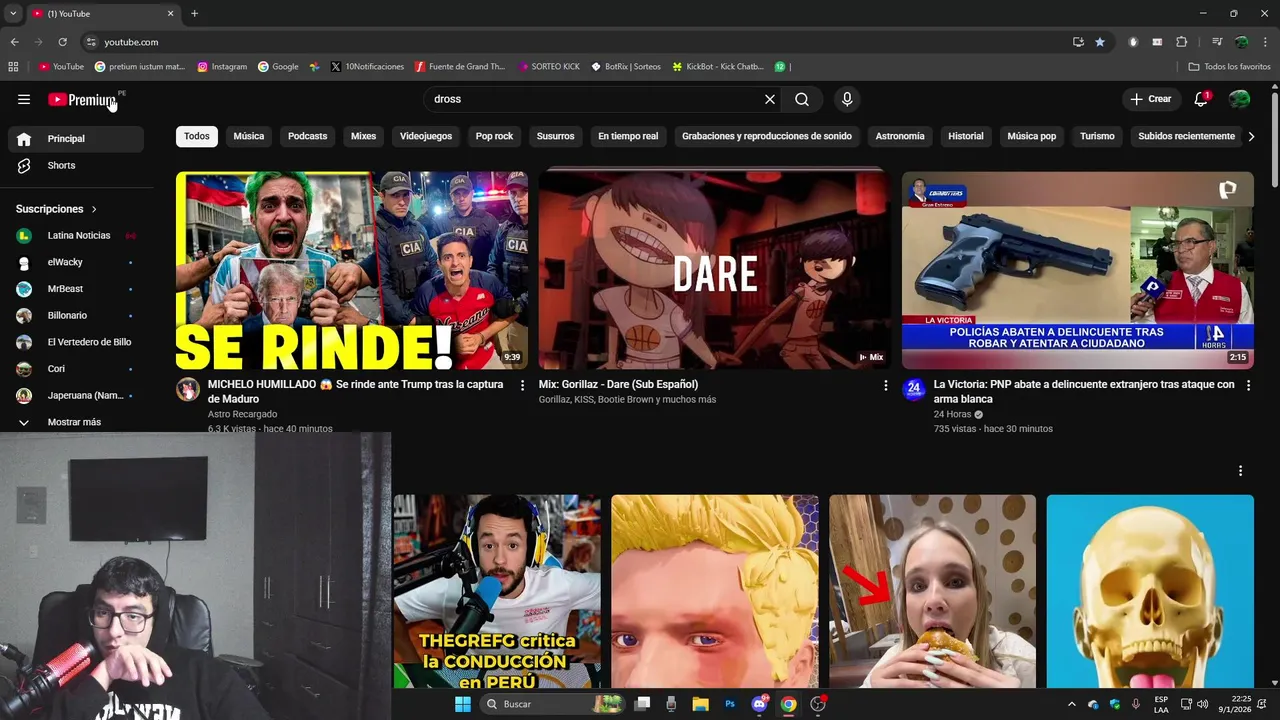
Task: Clear the search box with the X
Action: click(770, 99)
